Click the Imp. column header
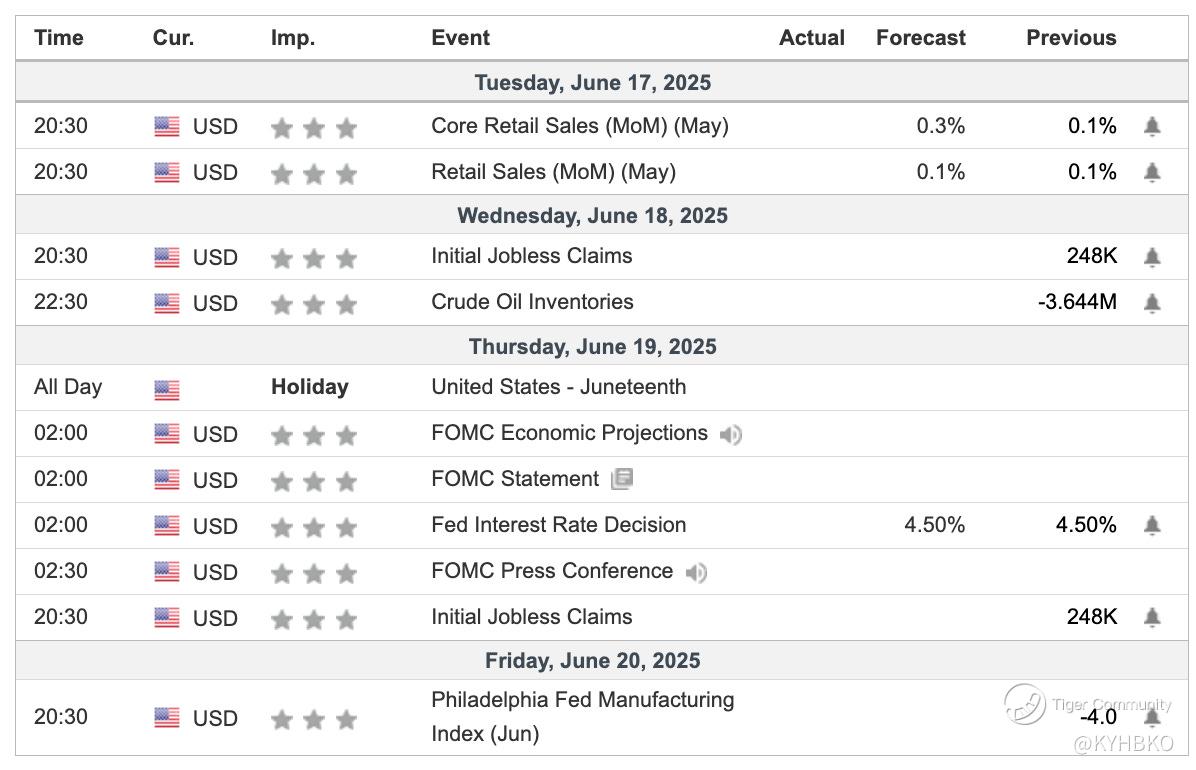 292,38
